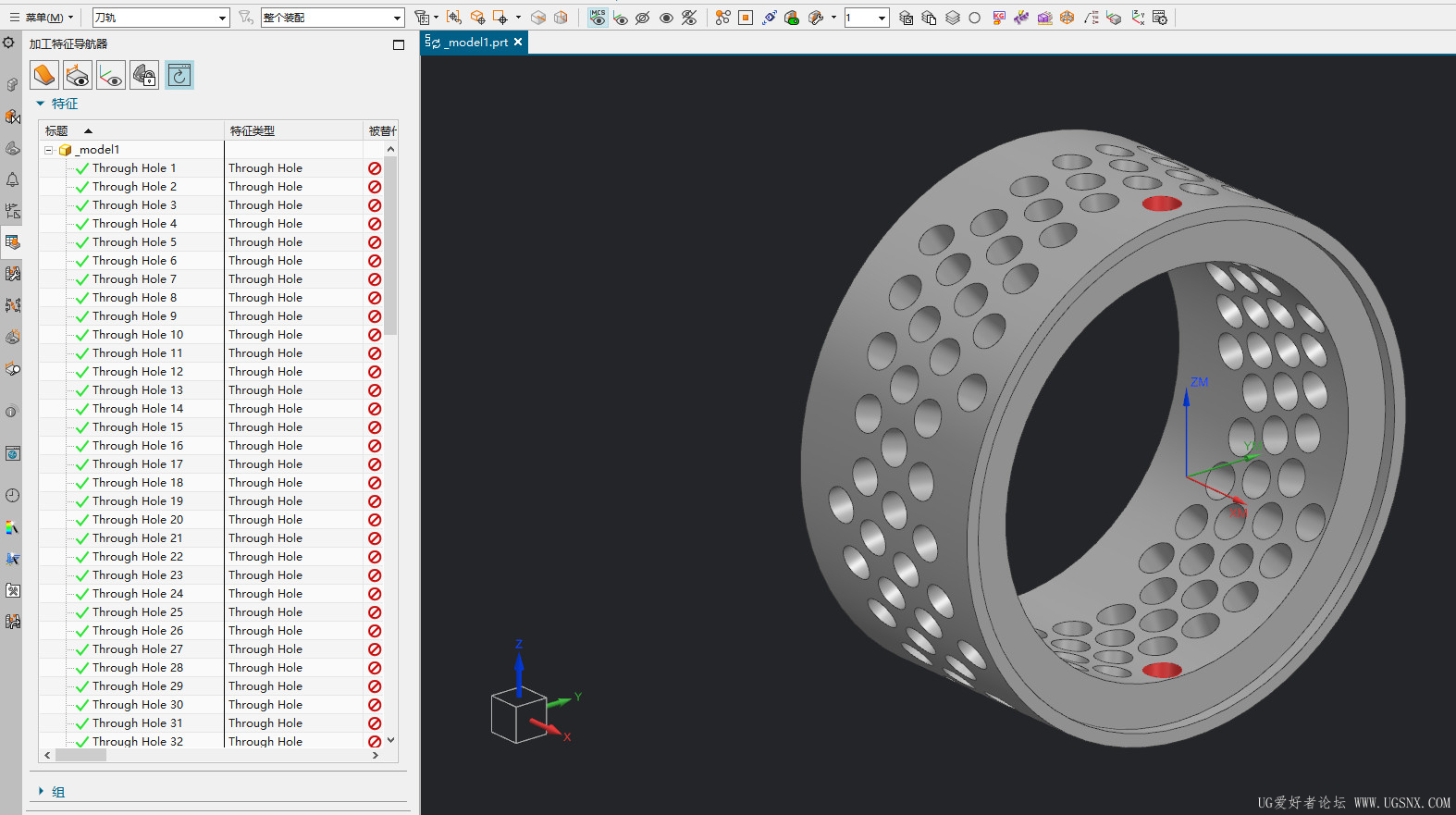Image resolution: width=1456 pixels, height=815 pixels.
Task: Toggle the crossed-out eye hide icon
Action: click(x=643, y=18)
